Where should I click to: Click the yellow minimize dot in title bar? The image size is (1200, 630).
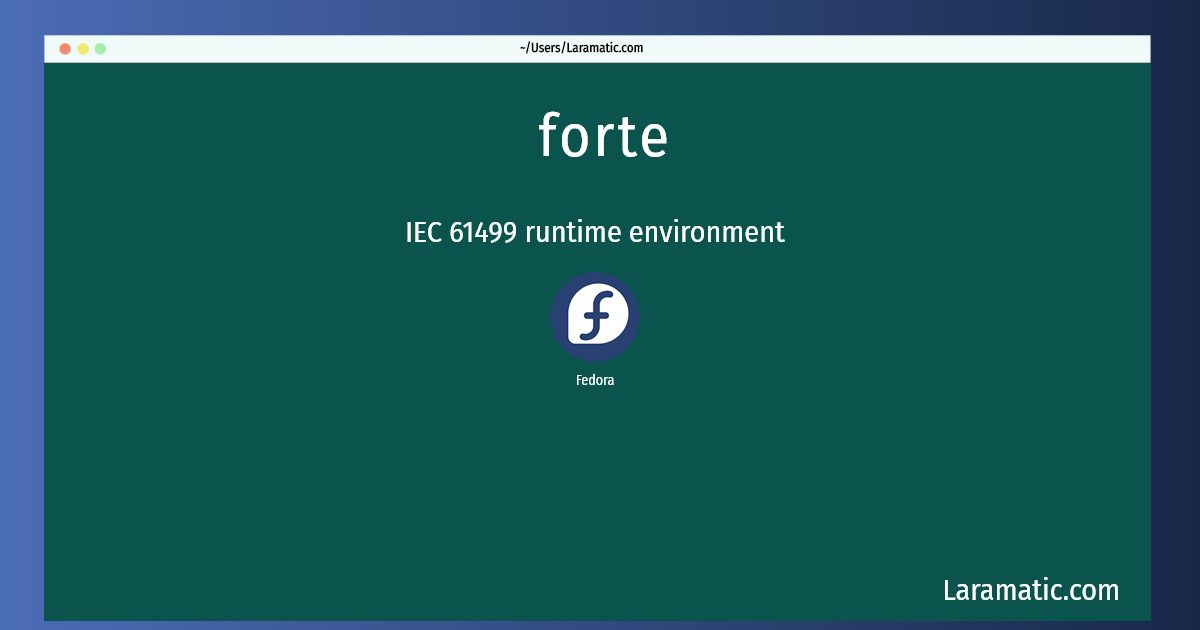click(x=83, y=48)
